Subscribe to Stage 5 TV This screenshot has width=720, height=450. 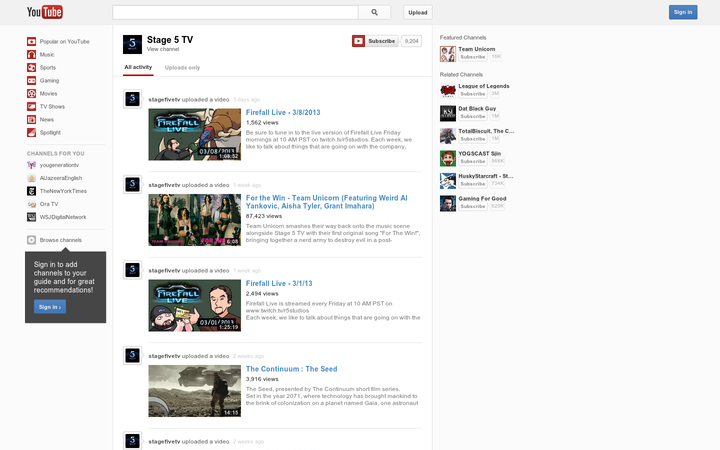coord(375,41)
